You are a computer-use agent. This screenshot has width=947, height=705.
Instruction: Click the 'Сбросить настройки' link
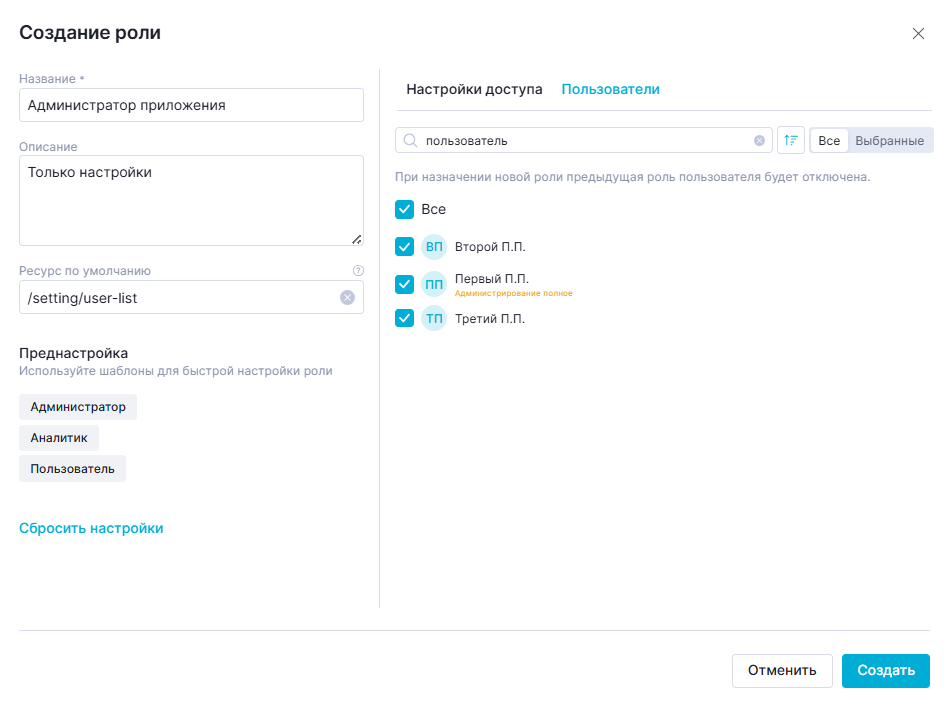(x=91, y=528)
